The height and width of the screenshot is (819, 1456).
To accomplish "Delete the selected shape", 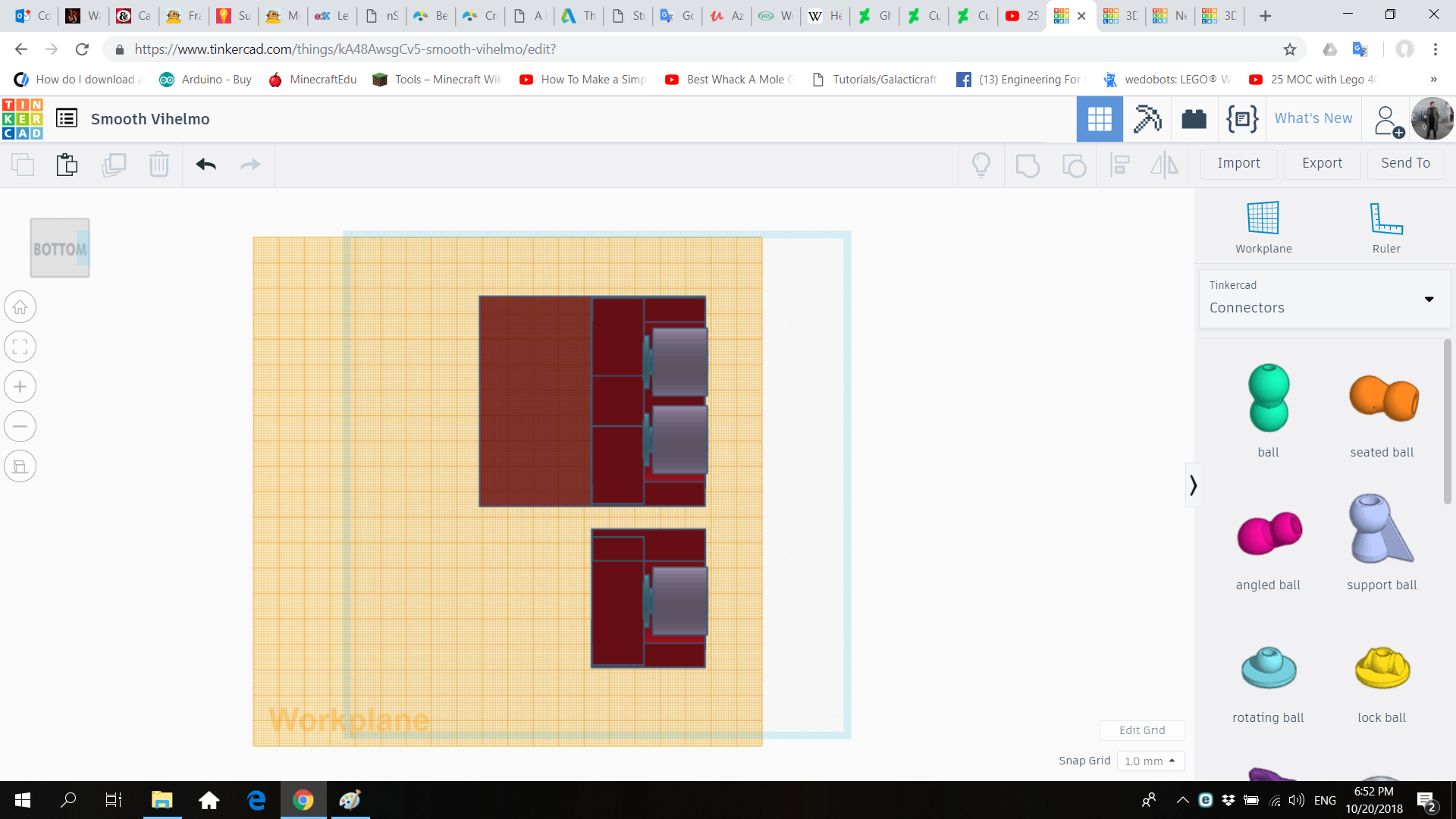I will [159, 165].
